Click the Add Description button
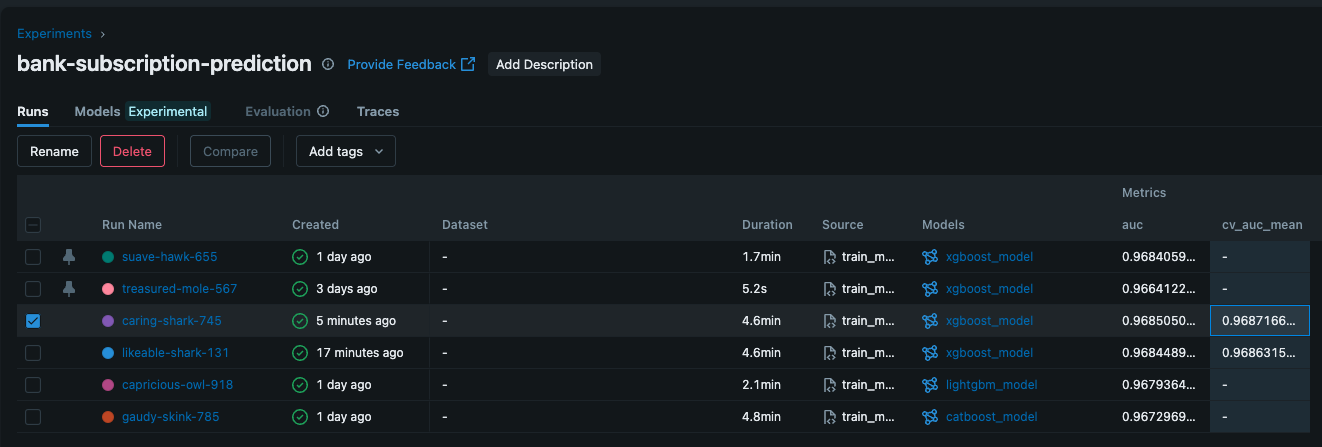Image resolution: width=1322 pixels, height=447 pixels. (x=544, y=64)
